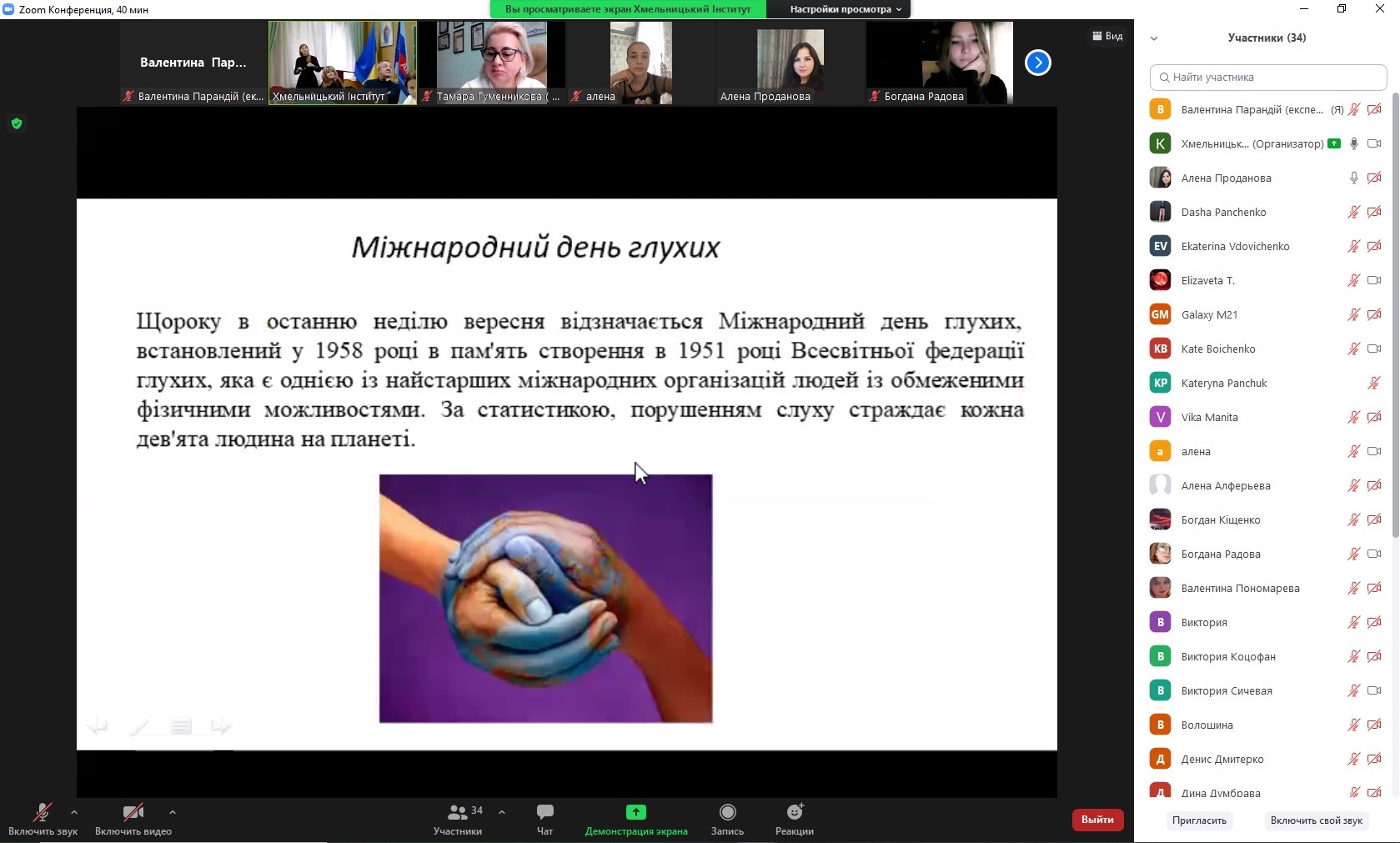The width and height of the screenshot is (1400, 843).
Task: Expand video options arrow next to camera
Action: click(172, 811)
